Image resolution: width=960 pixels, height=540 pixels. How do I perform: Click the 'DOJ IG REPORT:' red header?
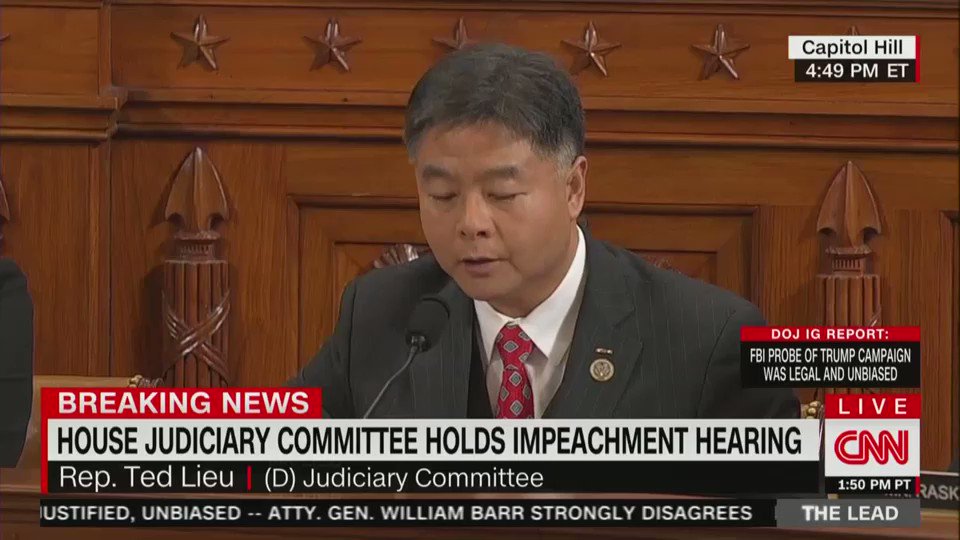[830, 334]
